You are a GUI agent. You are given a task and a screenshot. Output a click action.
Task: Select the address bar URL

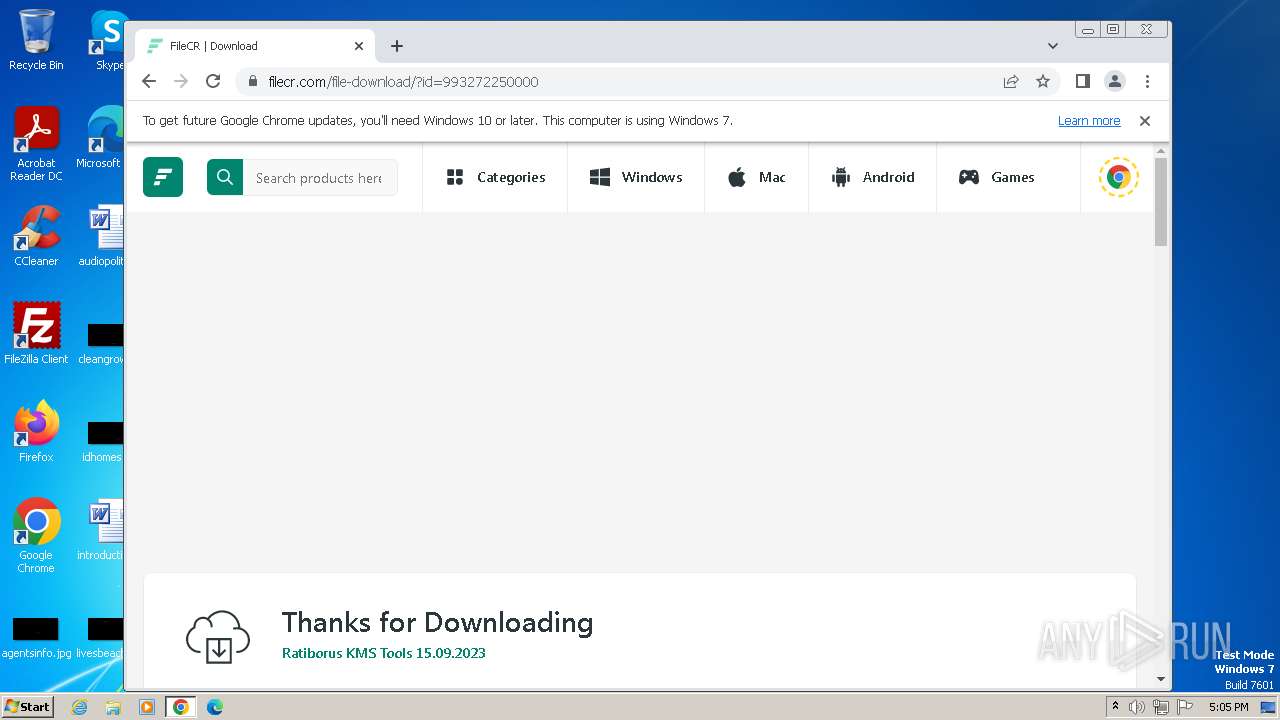[403, 81]
